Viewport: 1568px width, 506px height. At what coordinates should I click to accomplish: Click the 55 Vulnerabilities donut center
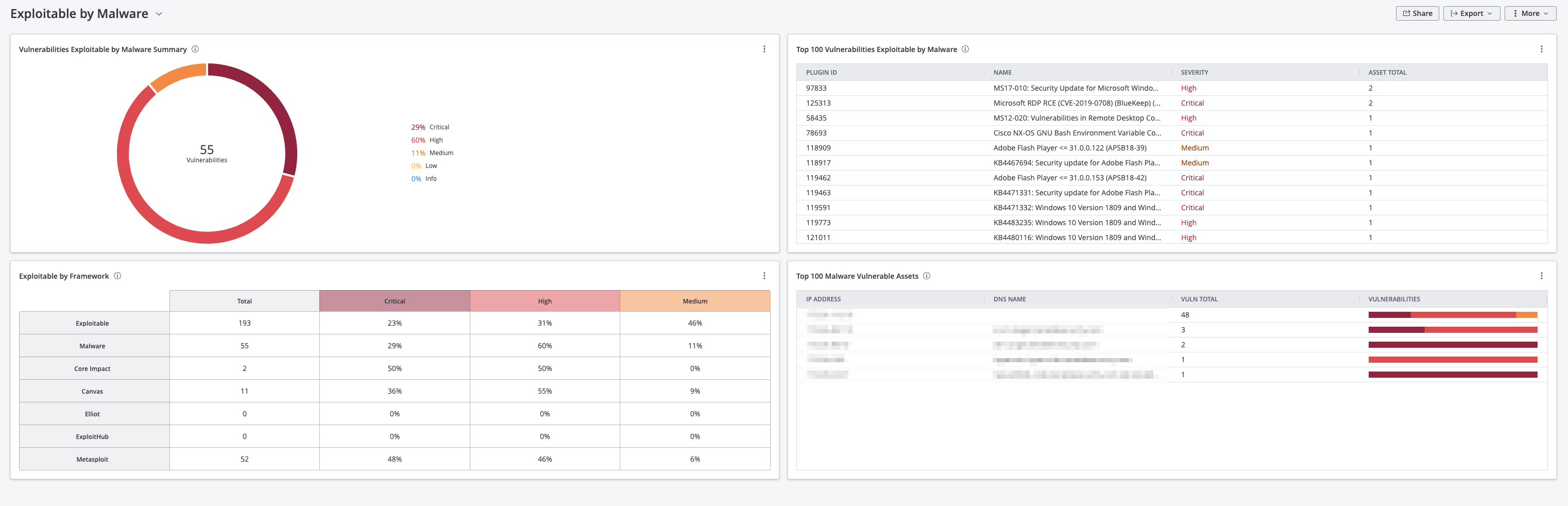(x=207, y=153)
